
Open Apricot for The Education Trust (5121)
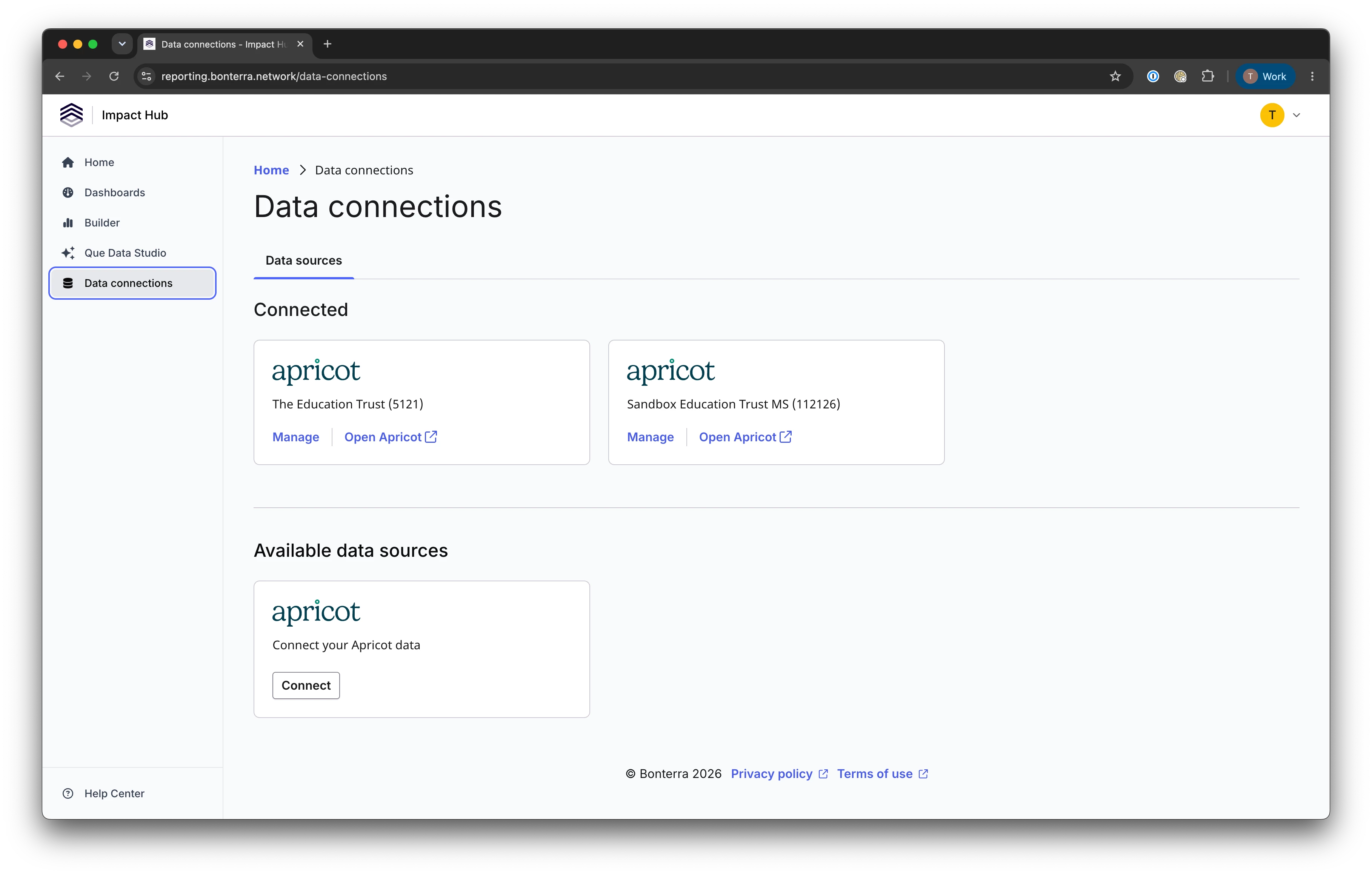tap(391, 437)
